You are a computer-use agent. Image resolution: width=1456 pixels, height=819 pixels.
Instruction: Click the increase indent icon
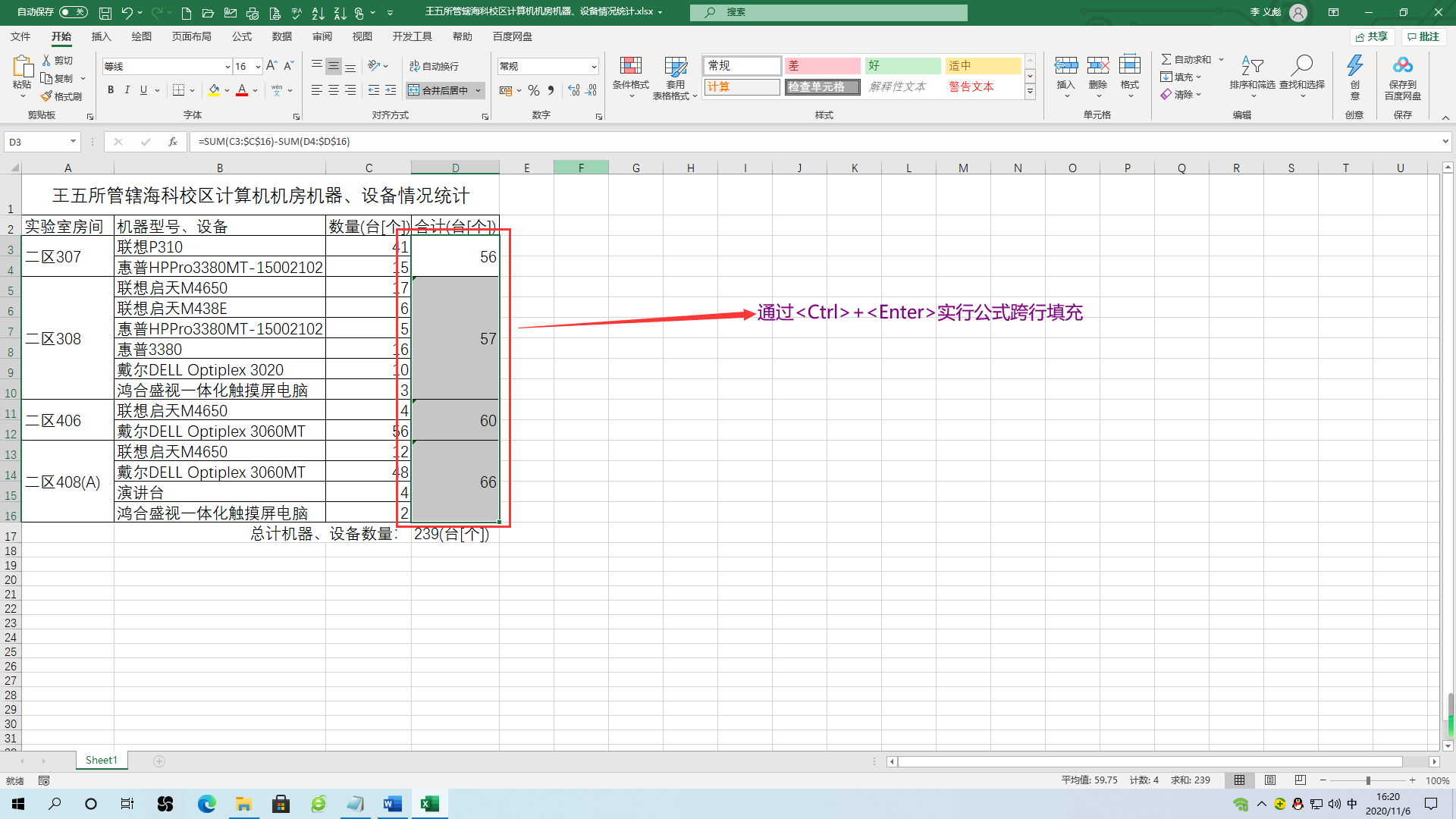click(391, 90)
